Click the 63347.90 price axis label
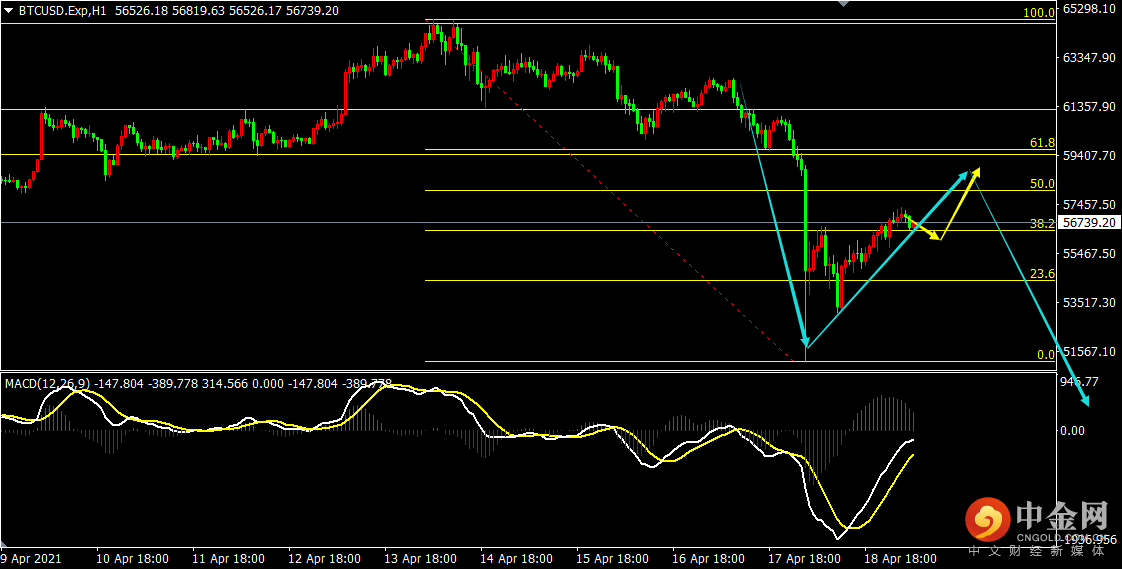 coord(1089,58)
